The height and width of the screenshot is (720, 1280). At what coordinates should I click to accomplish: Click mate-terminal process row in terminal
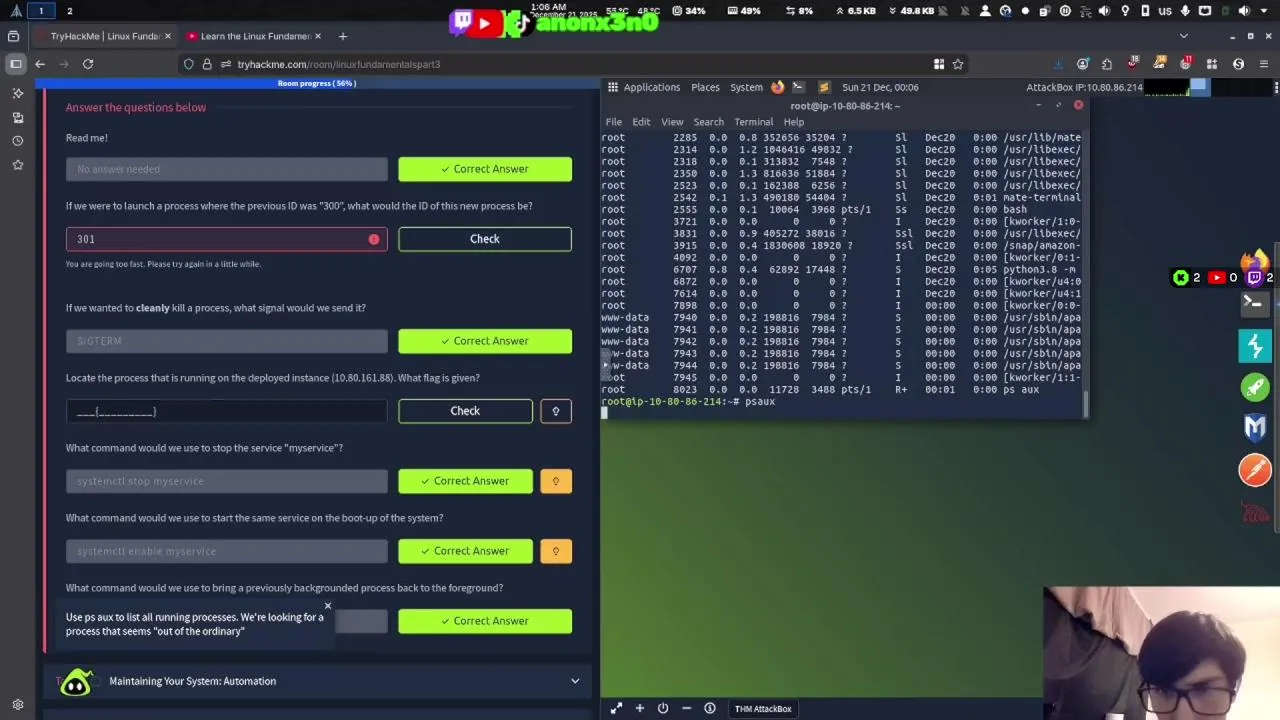click(841, 197)
